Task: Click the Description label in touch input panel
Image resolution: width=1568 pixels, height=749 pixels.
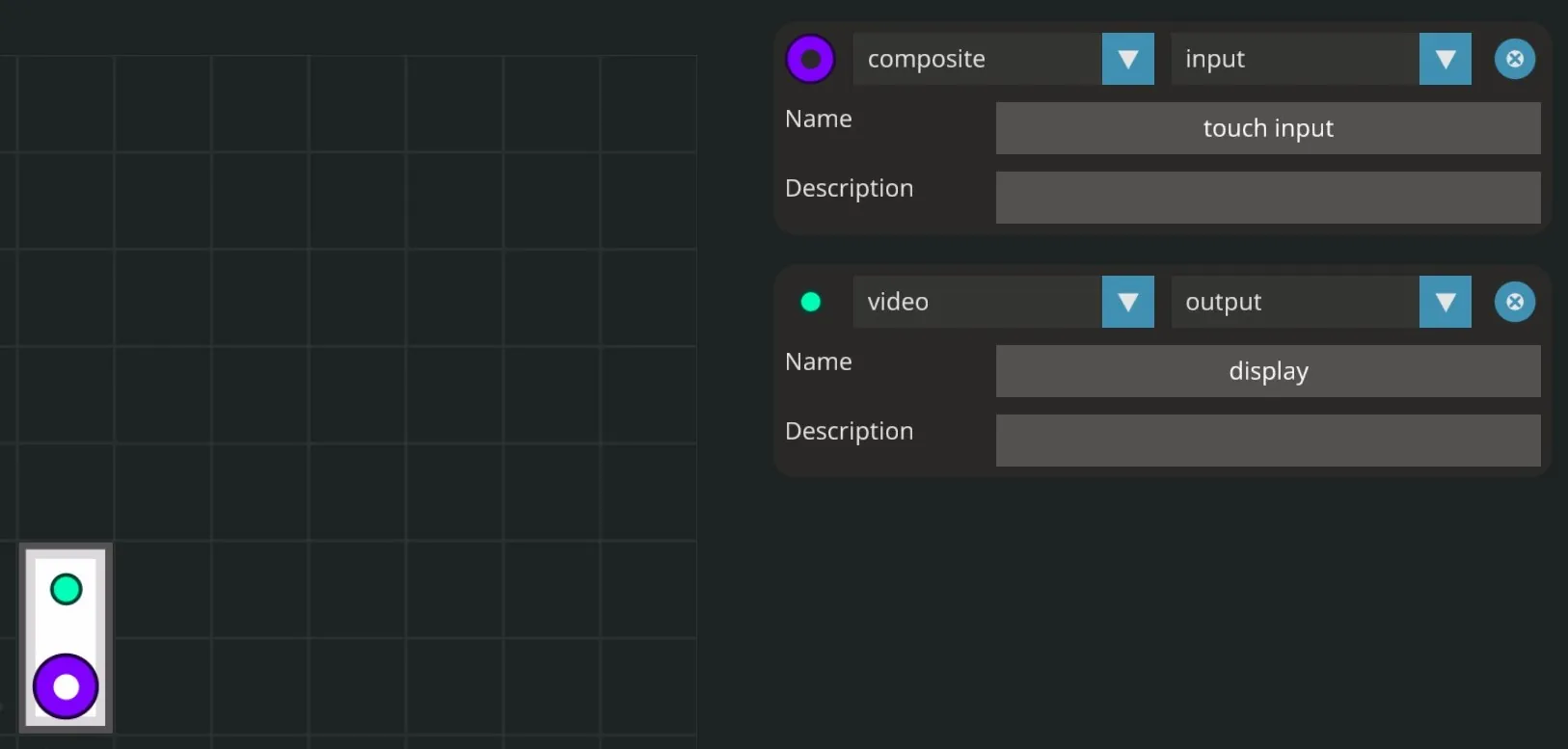Action: (849, 189)
